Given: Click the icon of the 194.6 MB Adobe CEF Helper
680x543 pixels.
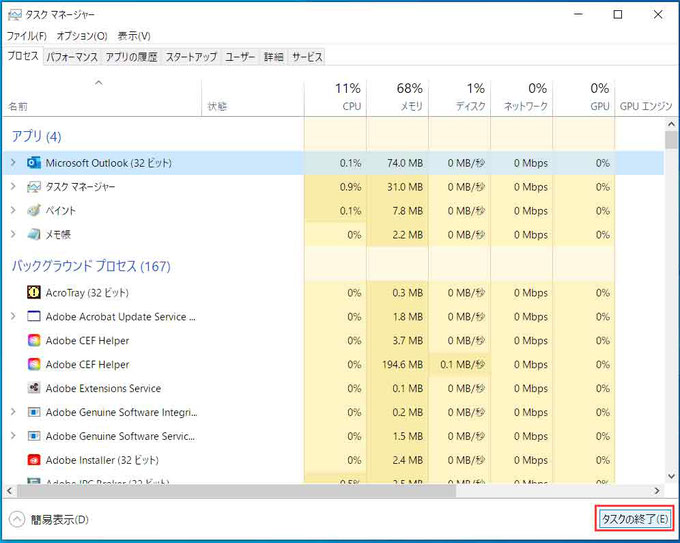Looking at the screenshot, I should [x=34, y=364].
